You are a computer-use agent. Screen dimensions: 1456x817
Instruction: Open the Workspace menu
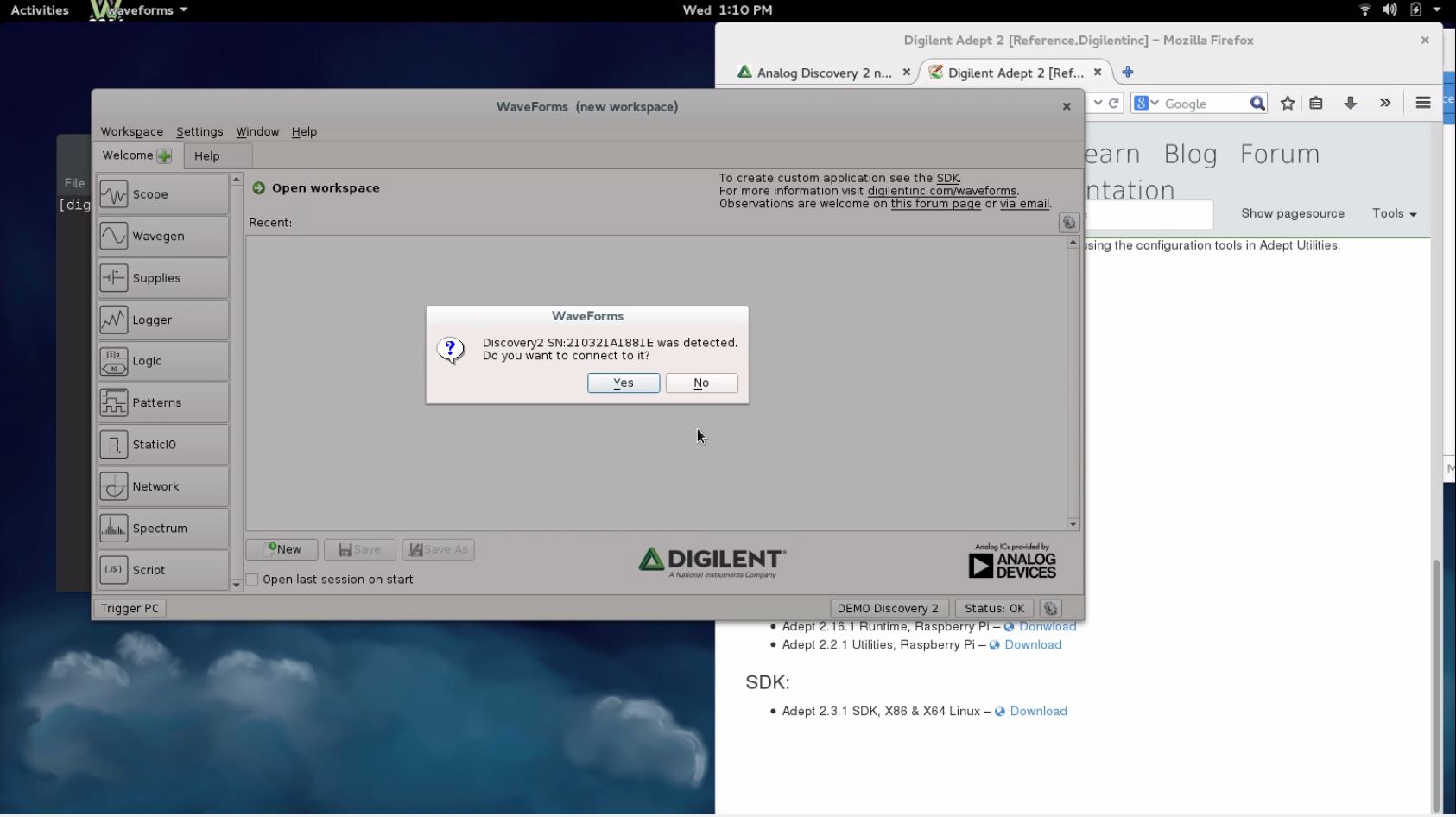(131, 131)
